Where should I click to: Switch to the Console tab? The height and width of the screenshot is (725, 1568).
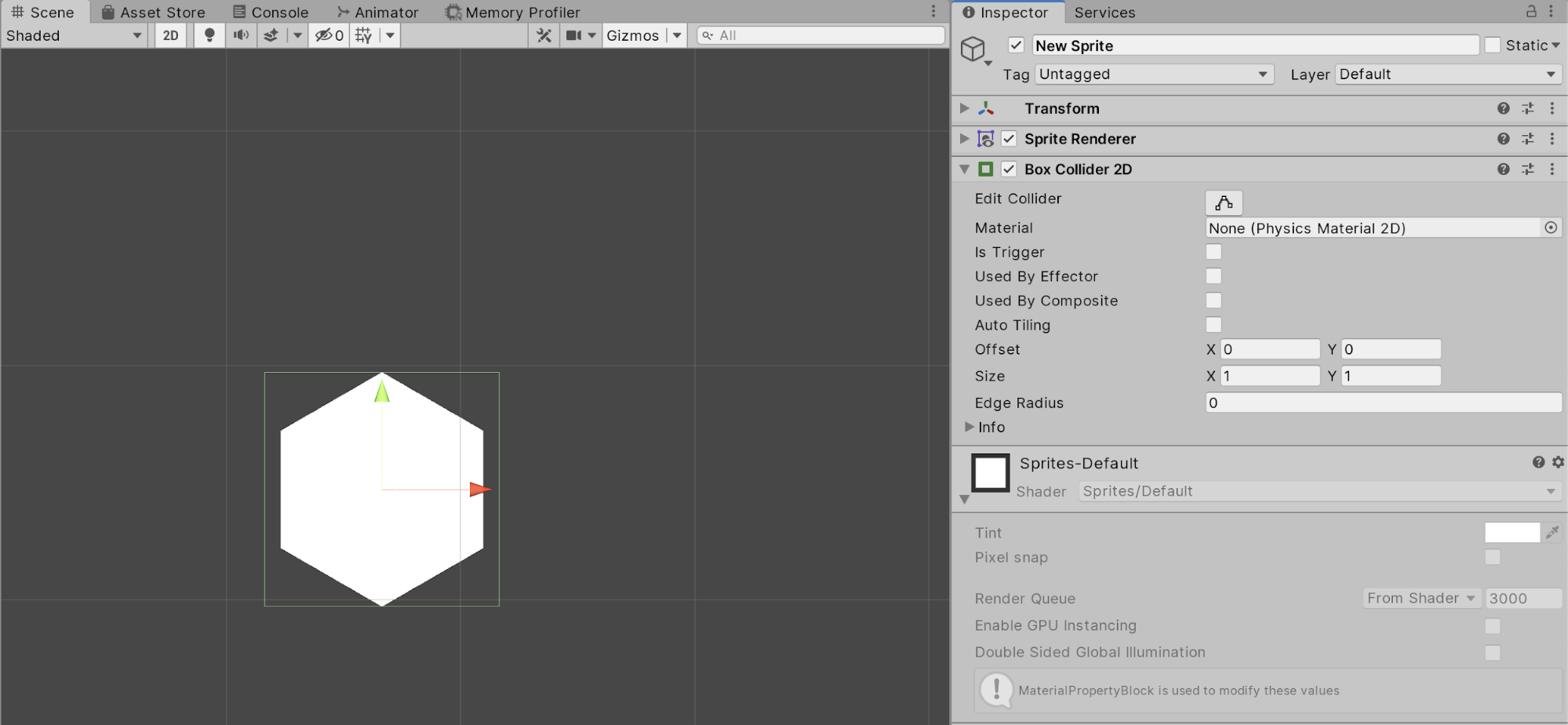271,12
